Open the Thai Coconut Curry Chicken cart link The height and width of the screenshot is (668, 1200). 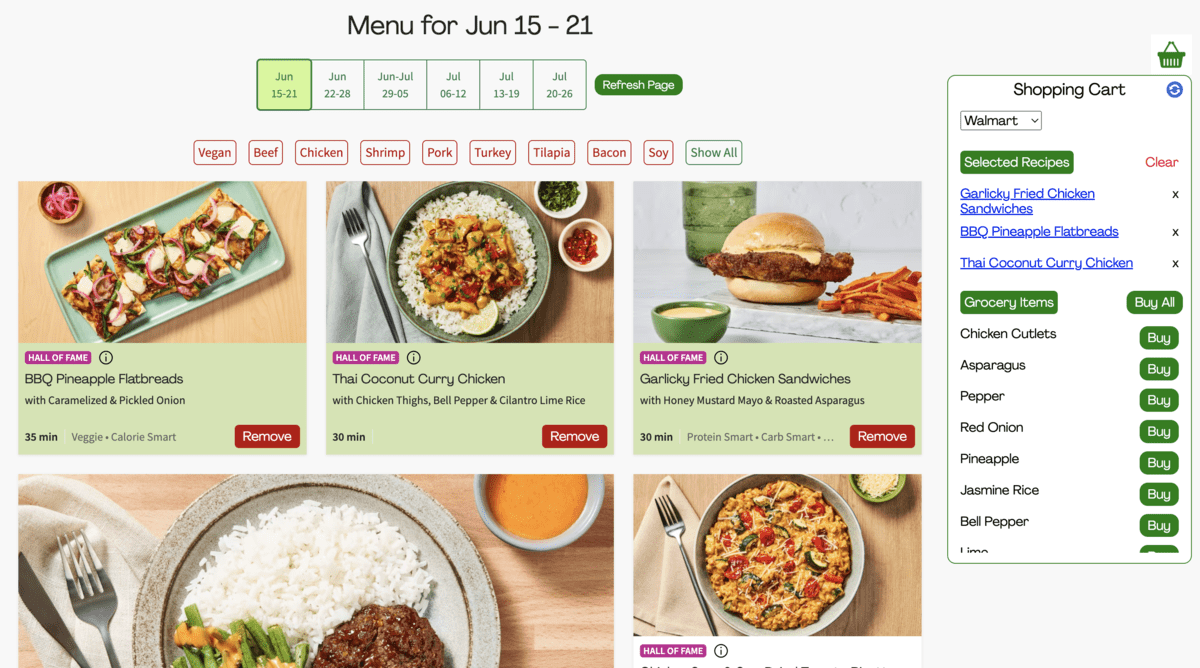(1046, 263)
